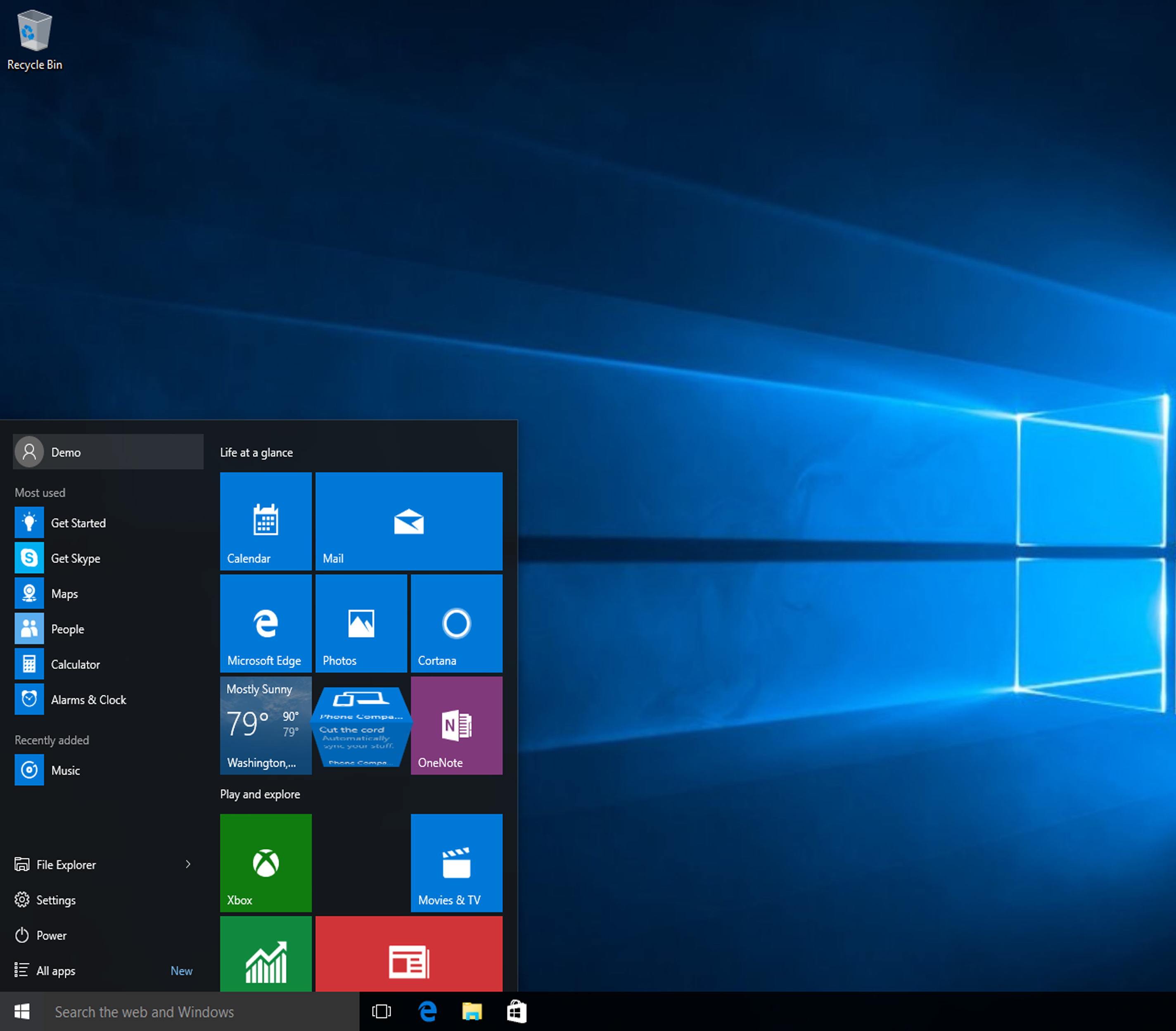The width and height of the screenshot is (1176, 1031).
Task: Click the Most used section label
Action: 40,492
